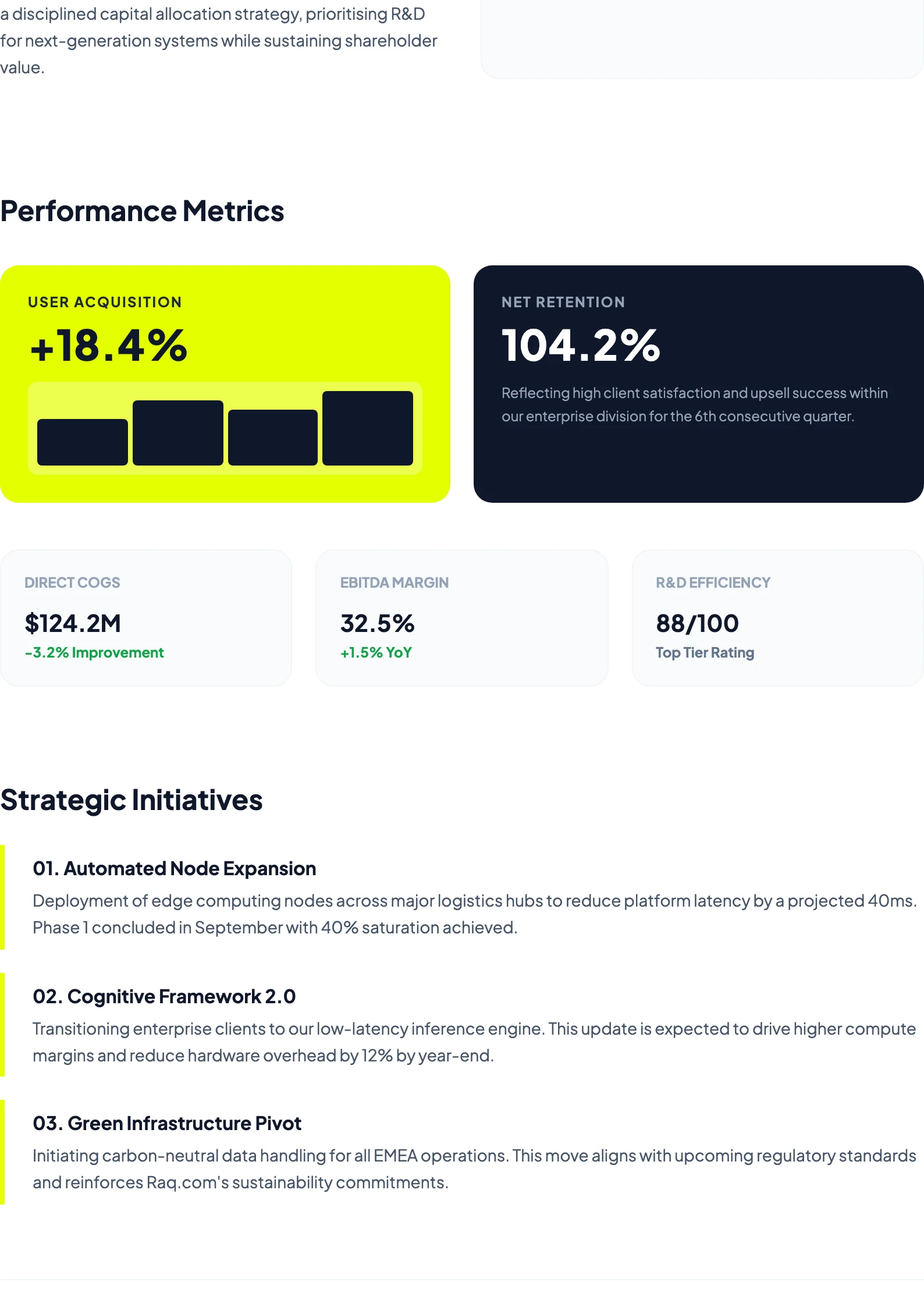Open the Cognitive Framework 2.0 initiative title
Viewport: 924px width, 1307px height.
click(164, 997)
